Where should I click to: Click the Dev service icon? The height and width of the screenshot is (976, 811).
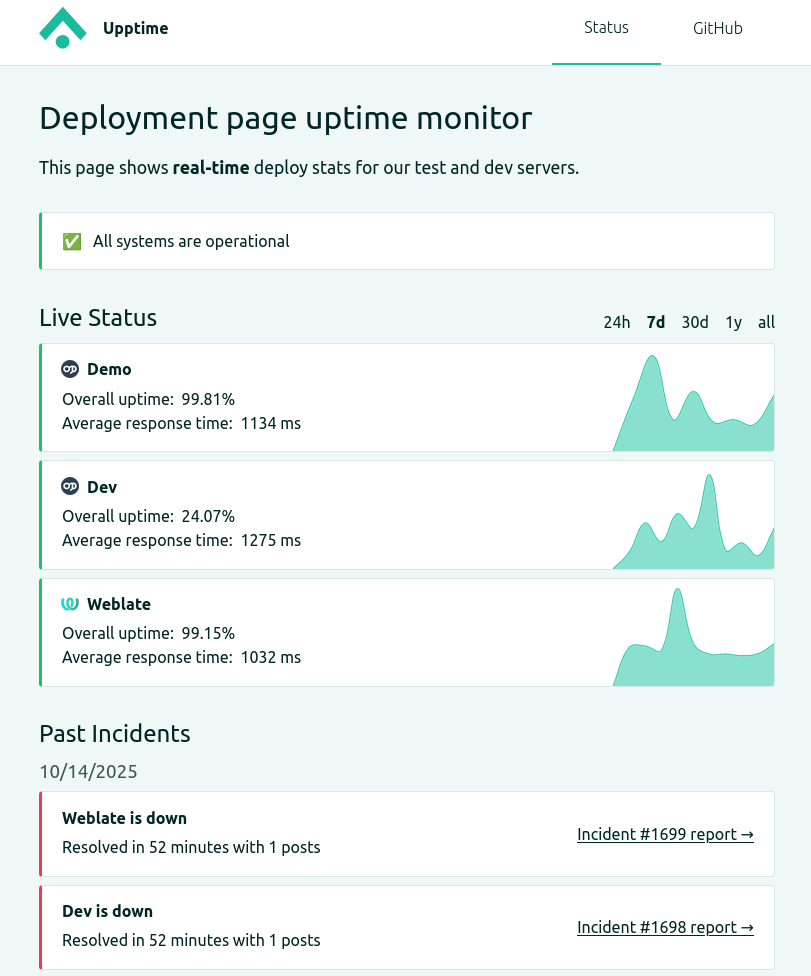[70, 487]
